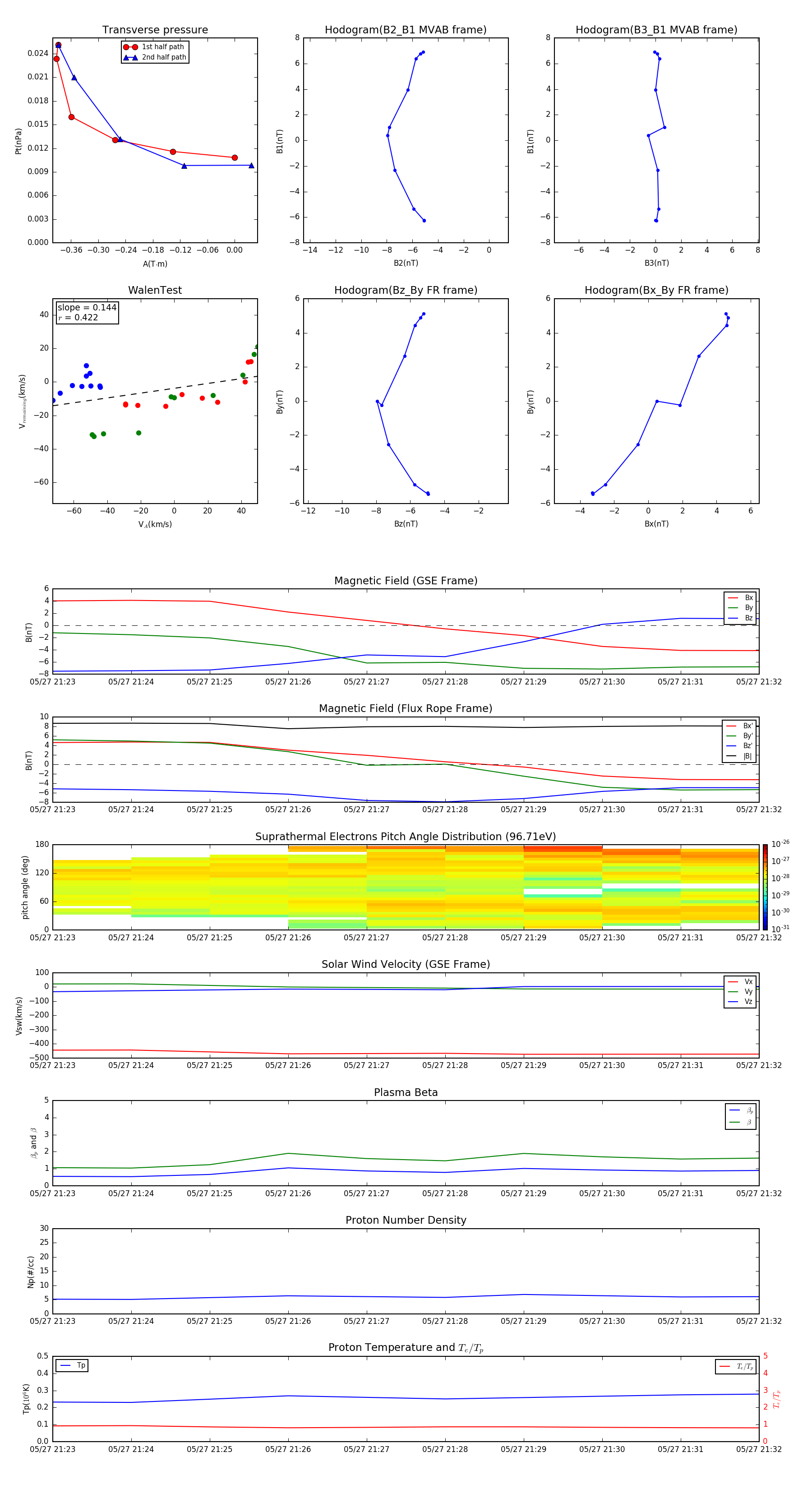Image resolution: width=812 pixels, height=1489 pixels.
Task: Select the 'Vy' legend entry
Action: pyautogui.click(x=741, y=992)
